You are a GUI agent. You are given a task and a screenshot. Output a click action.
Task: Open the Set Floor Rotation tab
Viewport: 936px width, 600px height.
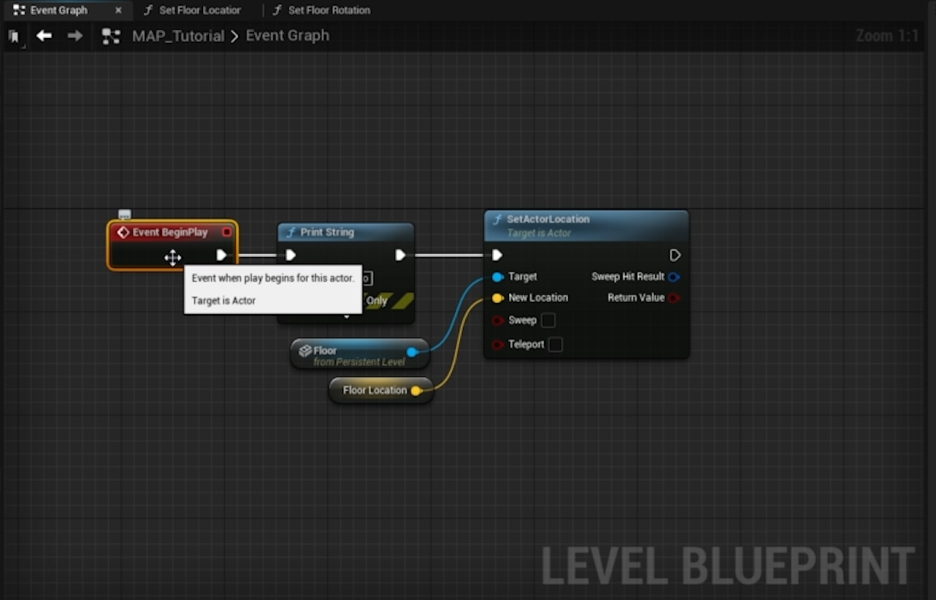pos(328,10)
